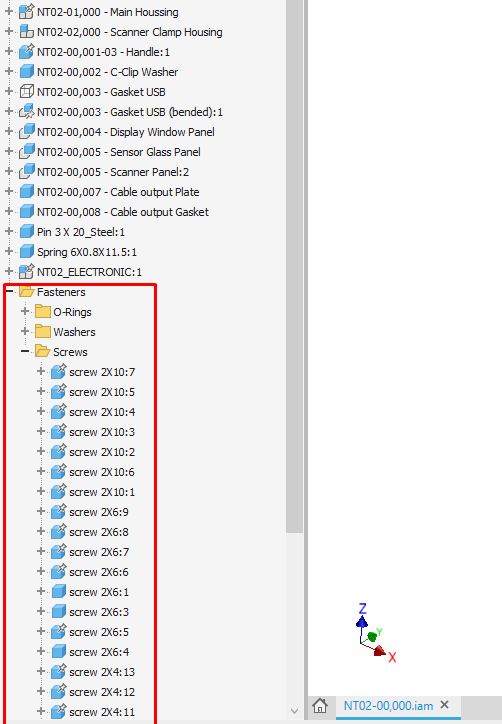
Task: Click the screw 2X4:13 part icon
Action: tap(59, 671)
